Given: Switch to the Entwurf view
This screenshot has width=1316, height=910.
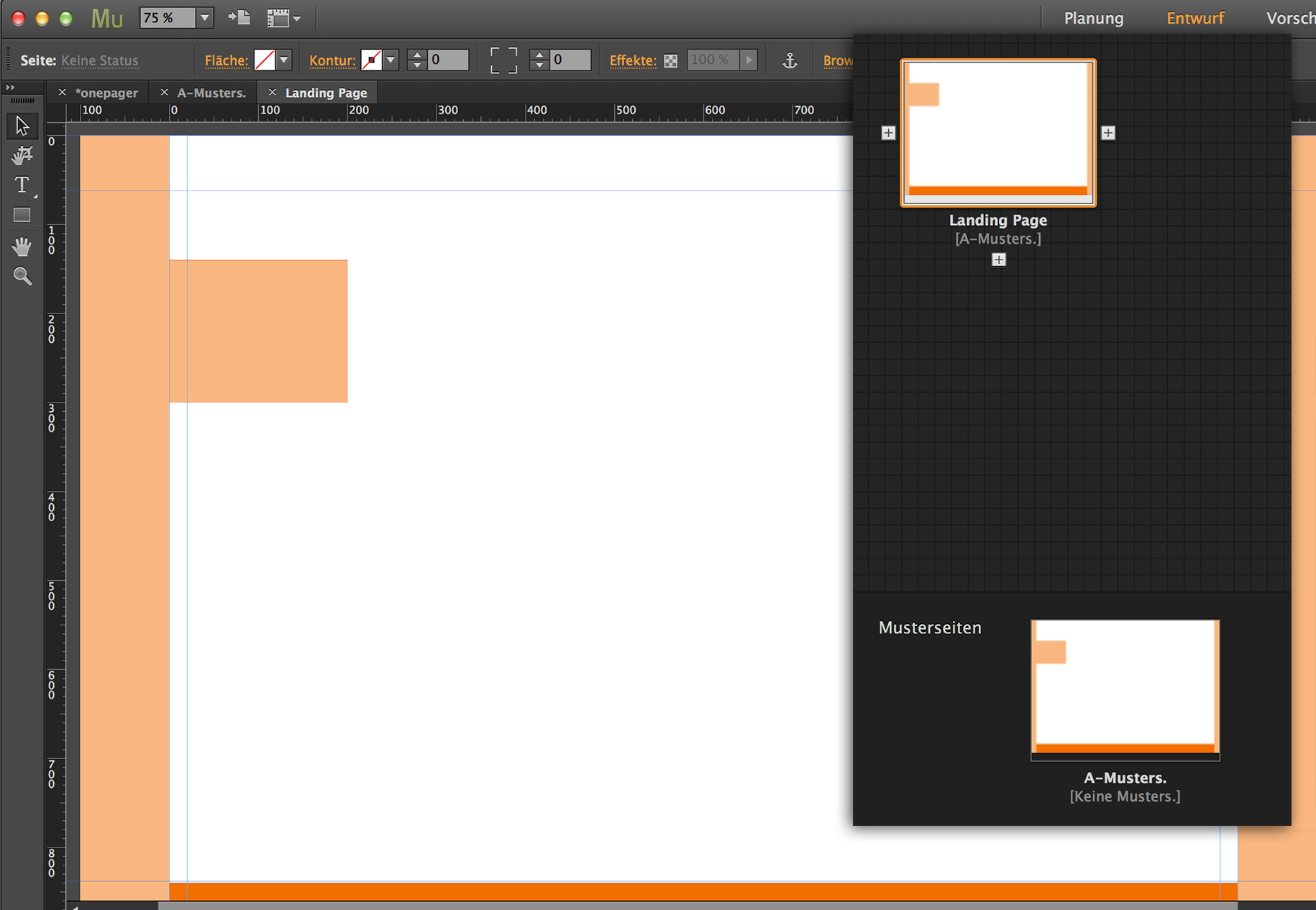Looking at the screenshot, I should 1195,19.
